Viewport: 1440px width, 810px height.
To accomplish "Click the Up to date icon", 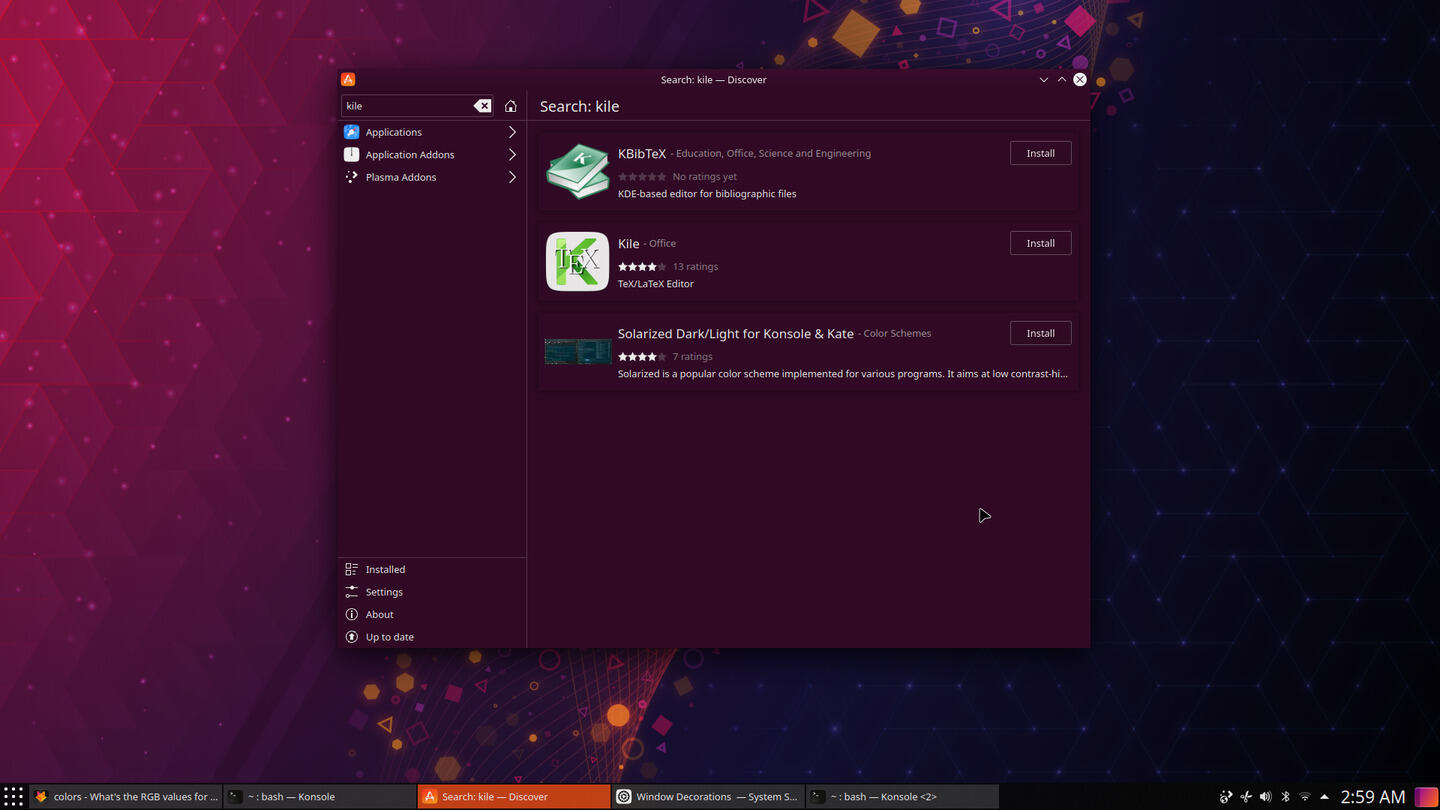I will 351,637.
